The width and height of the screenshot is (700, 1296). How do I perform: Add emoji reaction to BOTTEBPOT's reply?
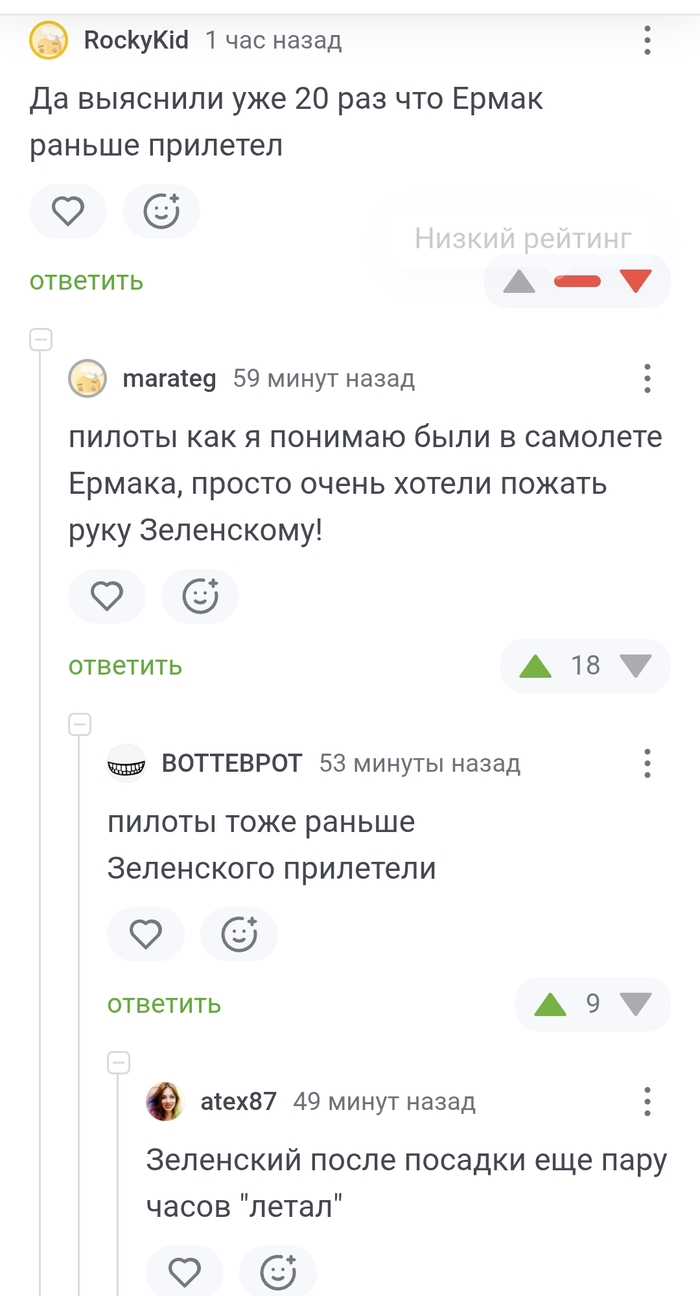239,934
